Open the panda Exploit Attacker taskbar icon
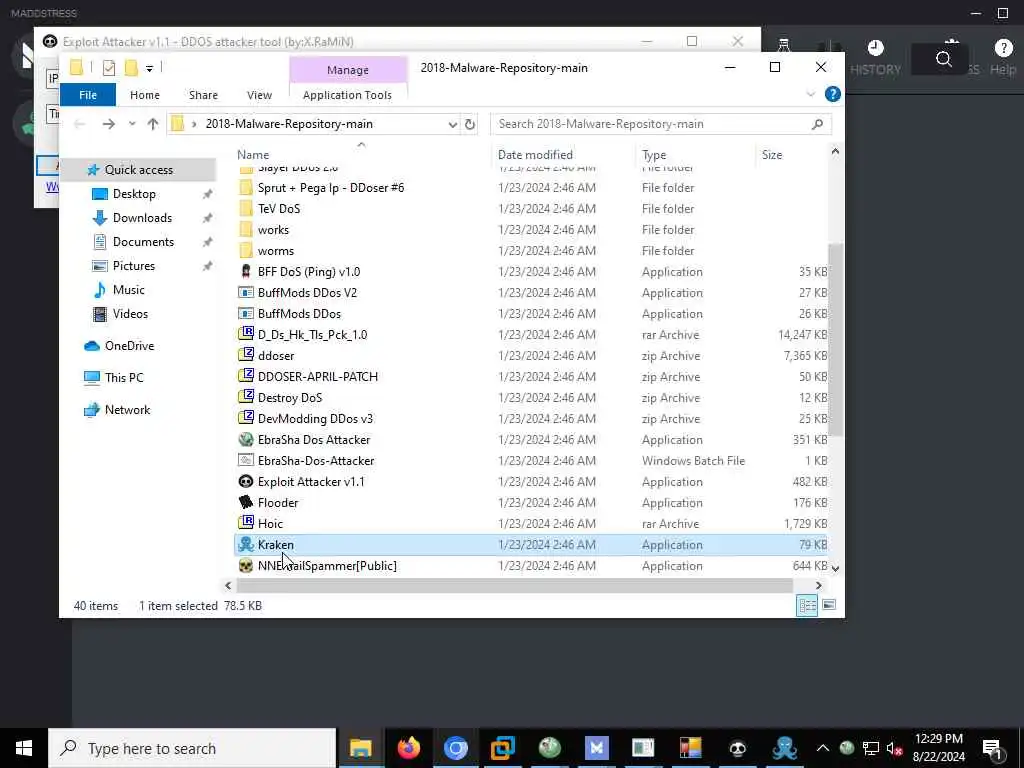1024x768 pixels. 737,748
